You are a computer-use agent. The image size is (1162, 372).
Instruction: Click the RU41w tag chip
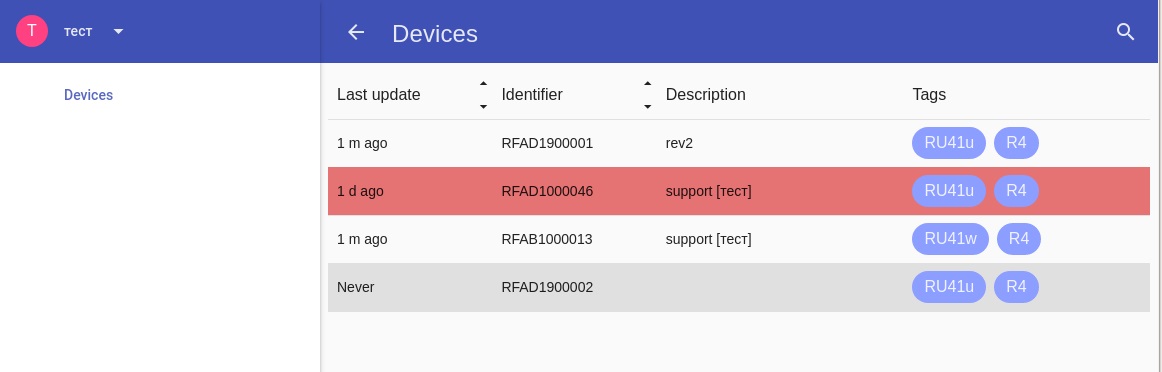(950, 239)
